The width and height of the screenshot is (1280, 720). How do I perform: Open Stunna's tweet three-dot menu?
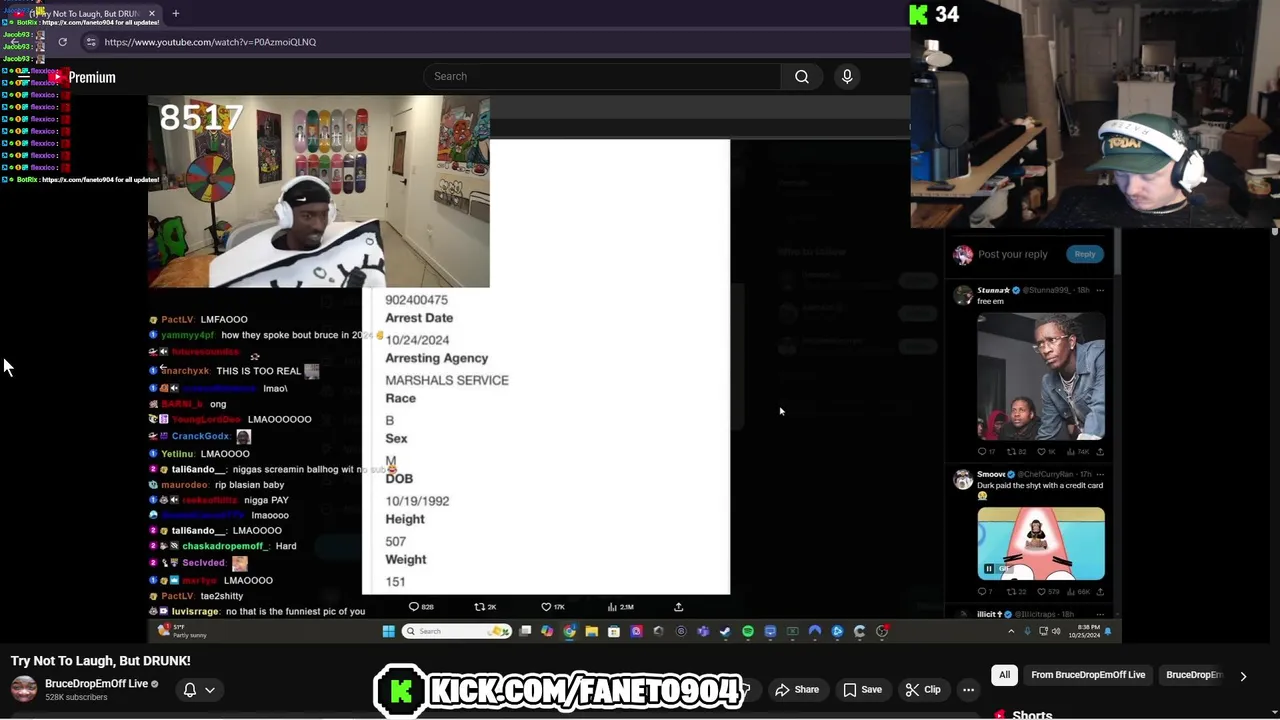1100,290
